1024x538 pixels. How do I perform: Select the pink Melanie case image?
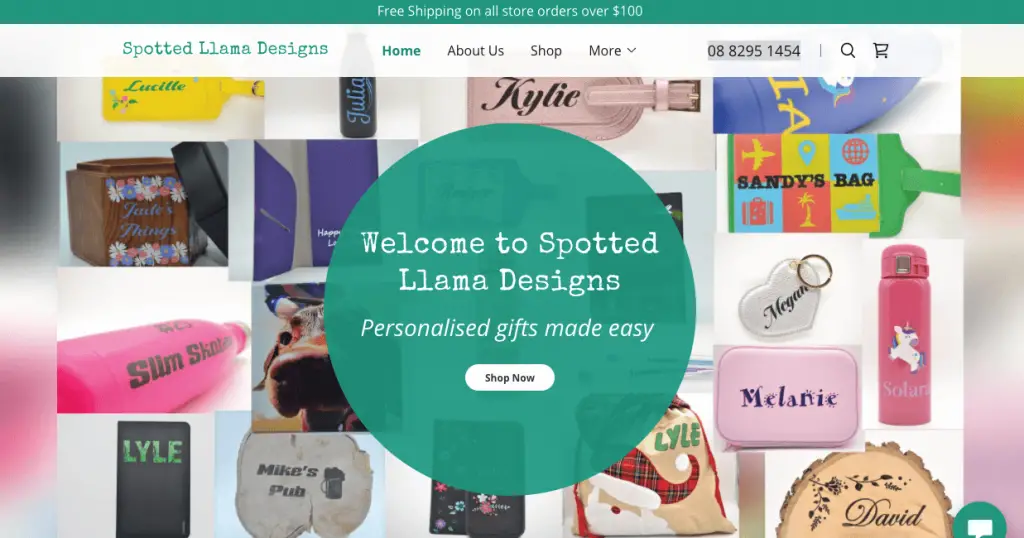click(788, 396)
